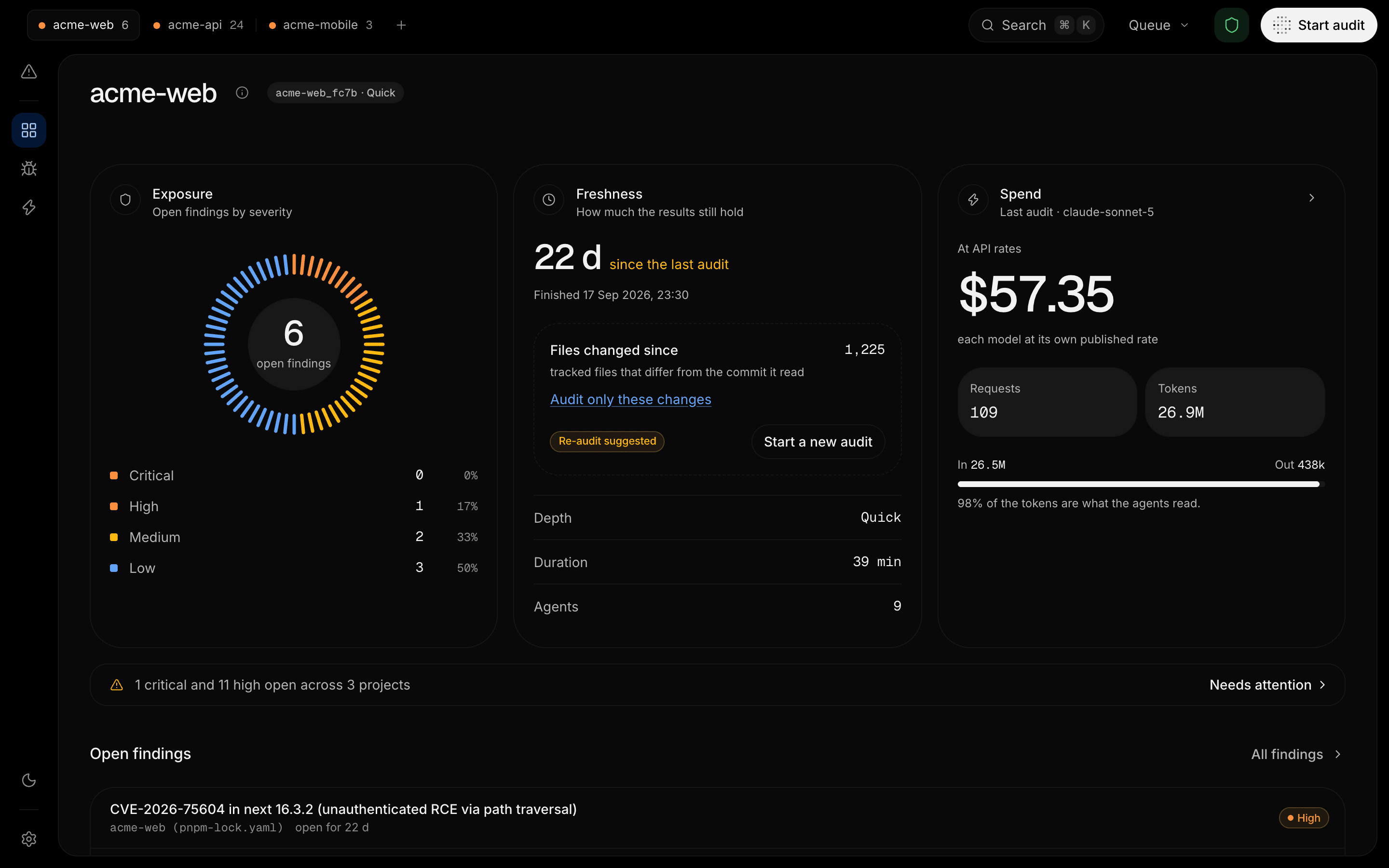
Task: Click the ⌘ shortcut key in search
Action: (1064, 25)
